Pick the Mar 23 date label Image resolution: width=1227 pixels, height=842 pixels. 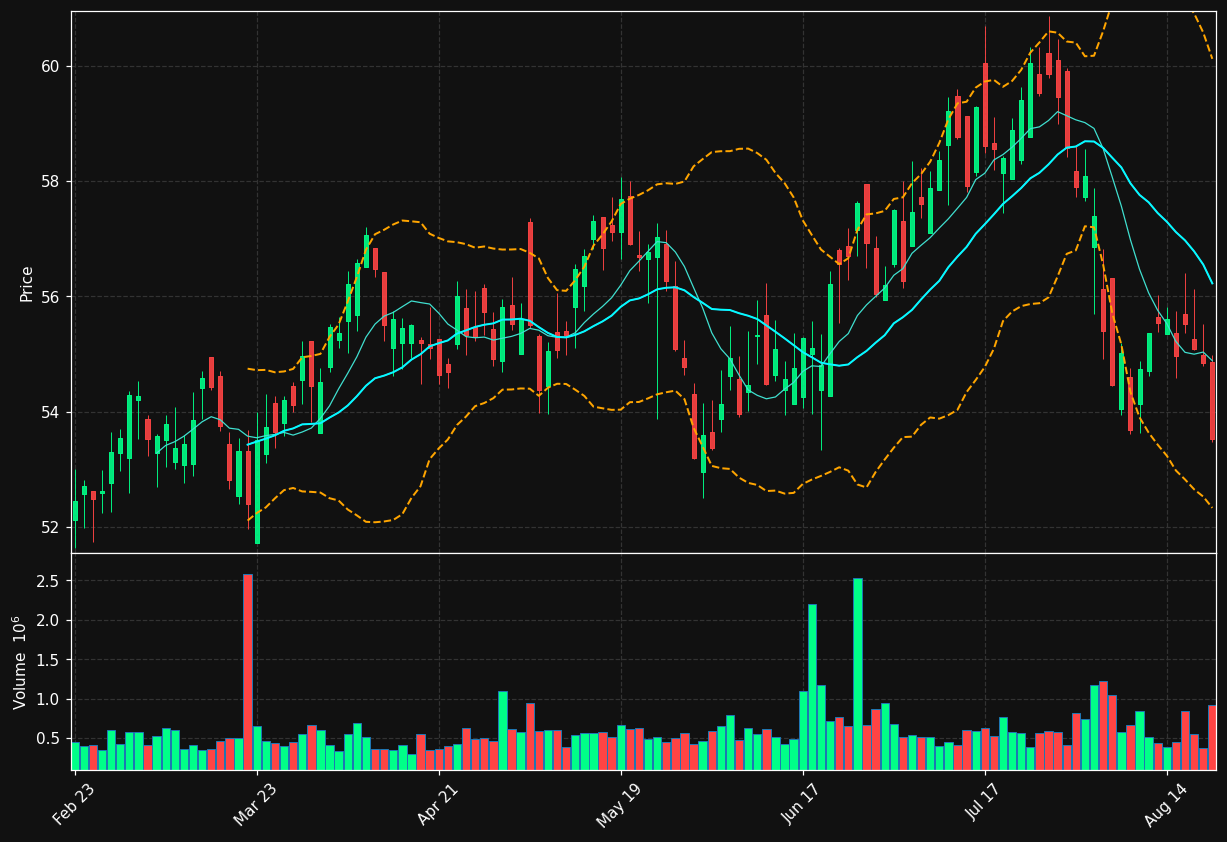tap(256, 803)
